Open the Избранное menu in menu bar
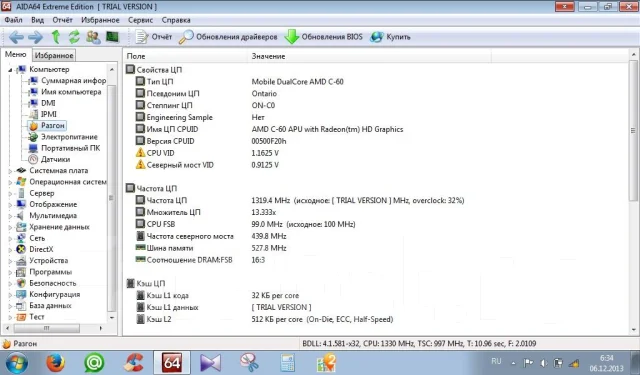The image size is (640, 375). [100, 20]
